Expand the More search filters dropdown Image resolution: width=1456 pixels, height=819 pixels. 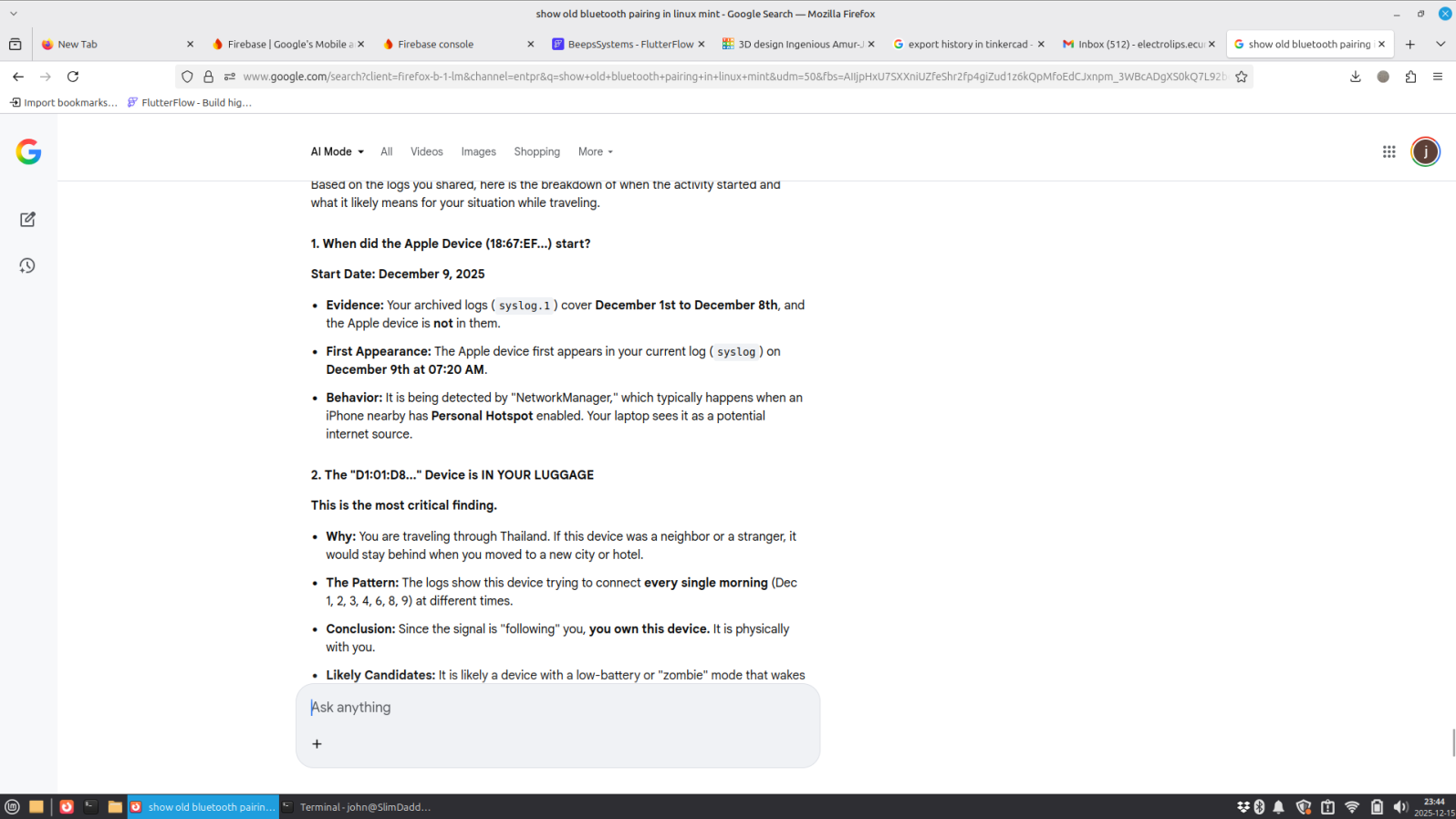click(x=595, y=152)
